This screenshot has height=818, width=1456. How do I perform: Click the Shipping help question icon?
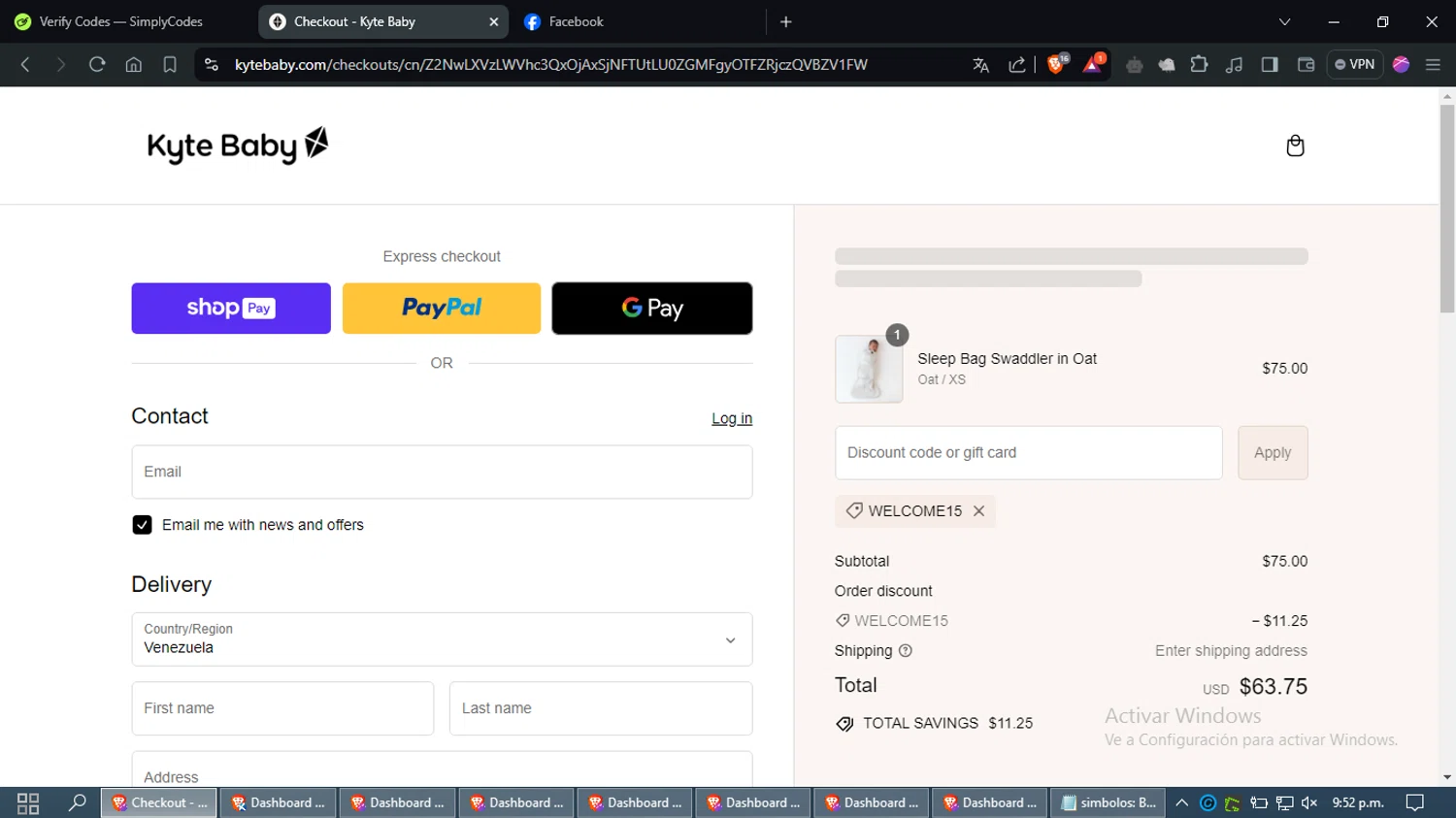click(906, 651)
